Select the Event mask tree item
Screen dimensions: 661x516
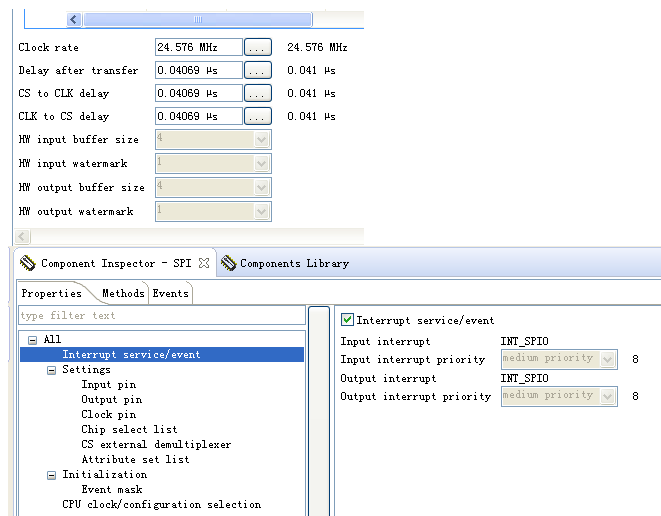point(112,489)
